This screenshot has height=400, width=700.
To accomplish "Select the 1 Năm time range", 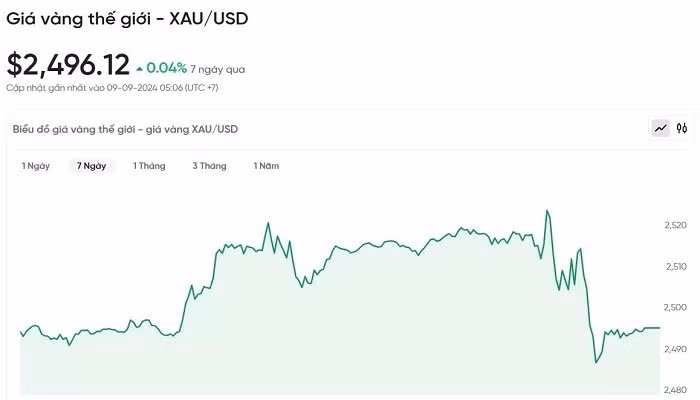I will click(x=266, y=166).
